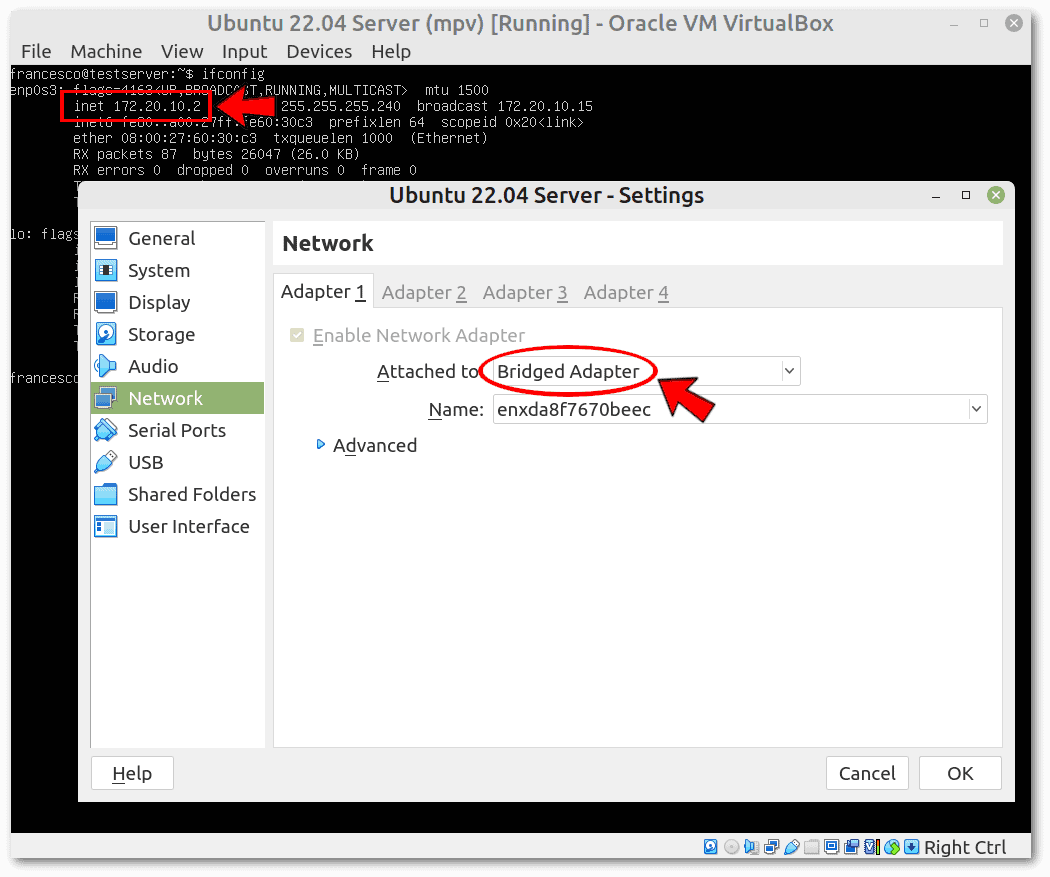
Task: Click the mouse integration globe status icon
Action: (892, 846)
